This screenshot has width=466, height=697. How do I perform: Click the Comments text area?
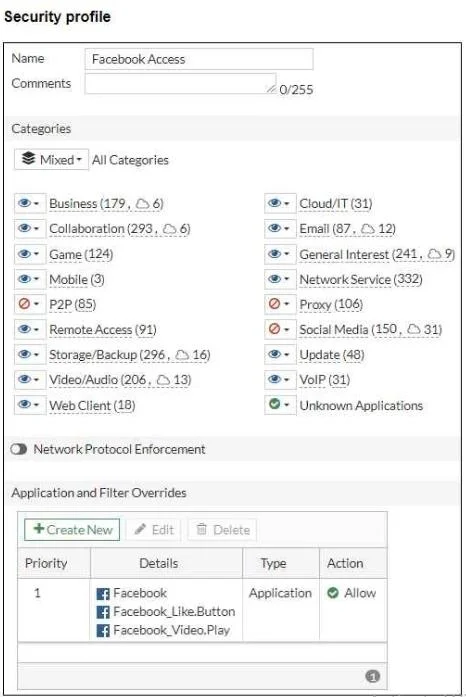(181, 84)
